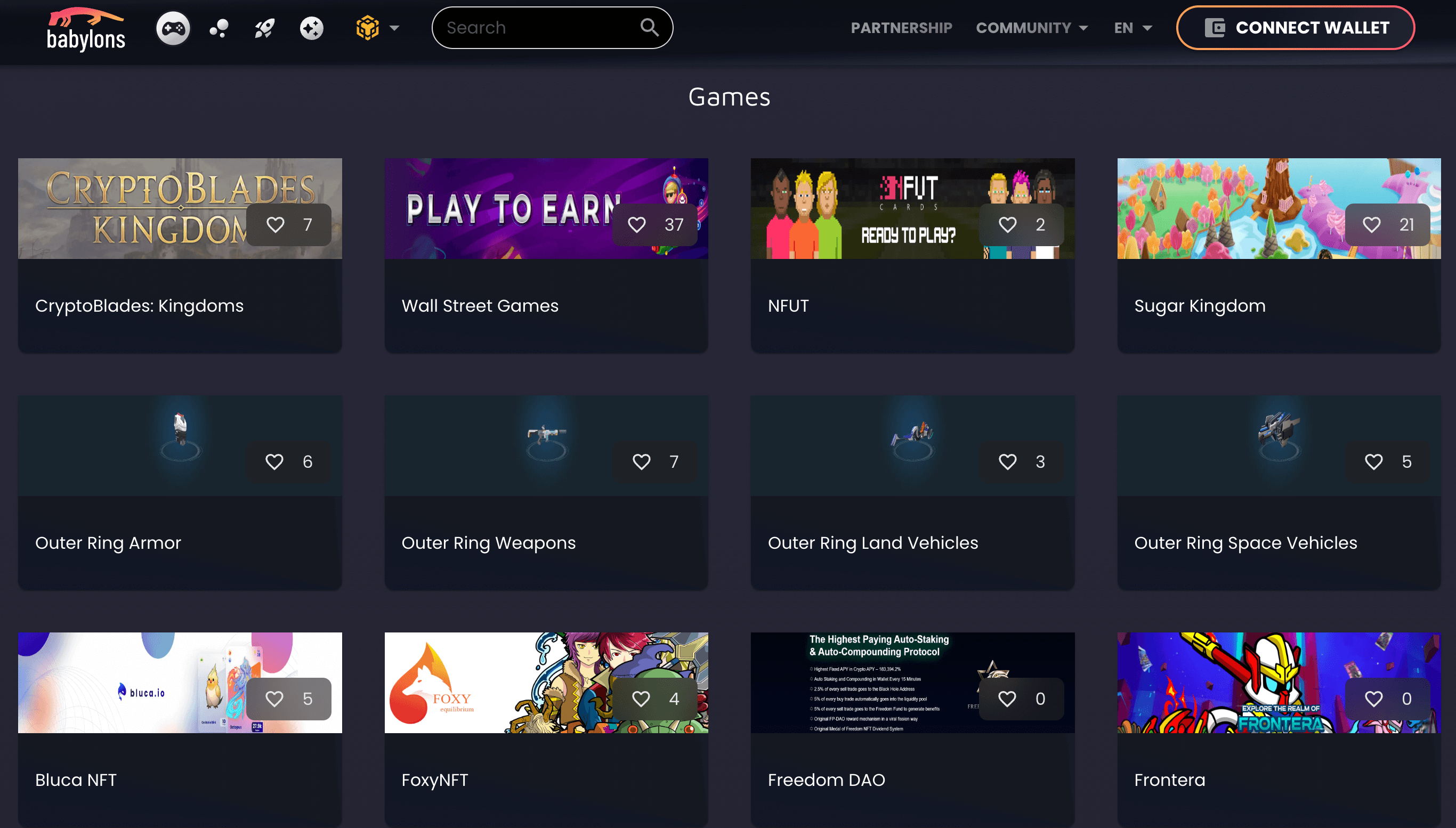Click the CONNECT WALLET button
Screen dimensions: 1456x828
1296,28
